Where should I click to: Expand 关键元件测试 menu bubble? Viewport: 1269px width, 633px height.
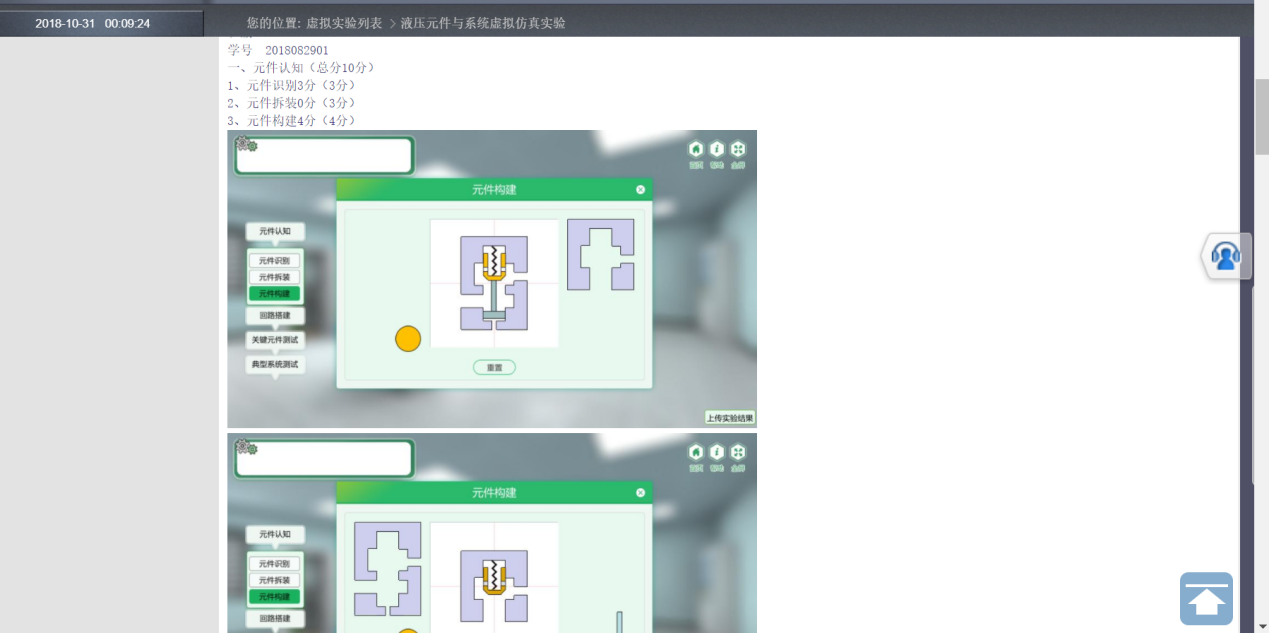274,340
